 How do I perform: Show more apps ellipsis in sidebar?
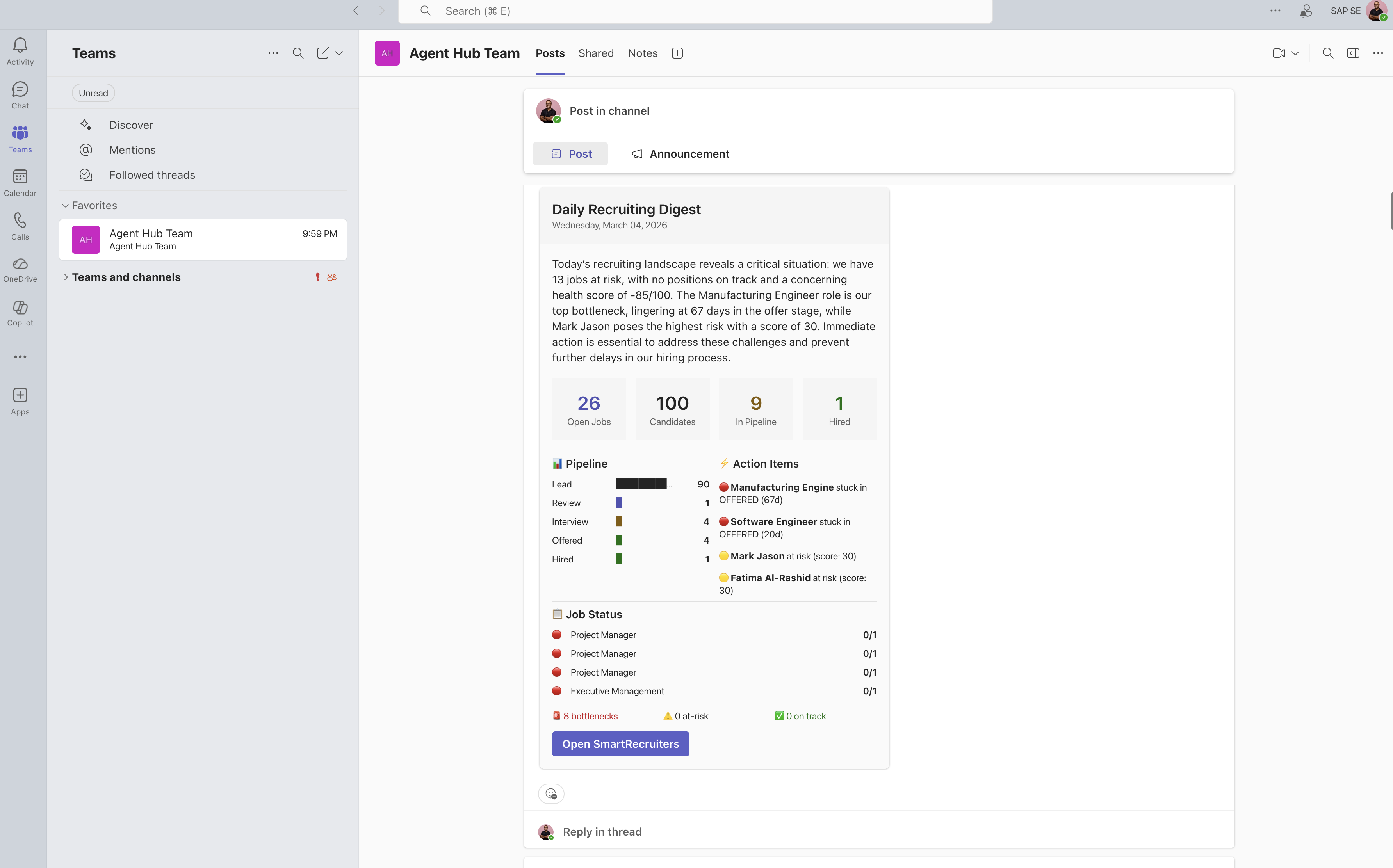pyautogui.click(x=20, y=356)
